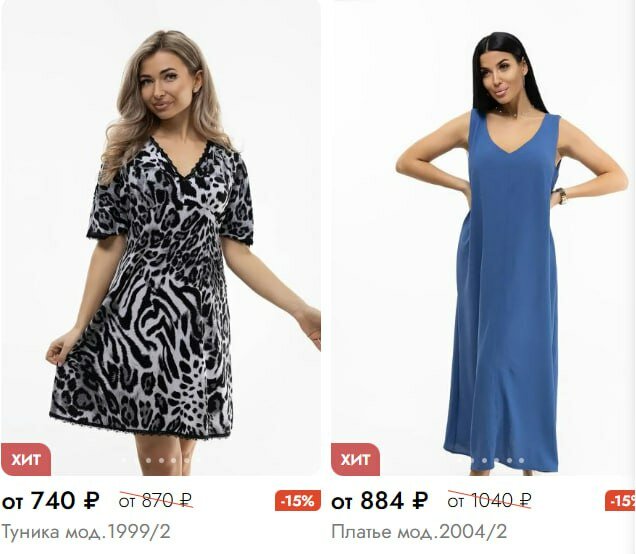This screenshot has width=636, height=554.
Task: Select the -15% discount tag beside 870 ₽
Action: pyautogui.click(x=298, y=501)
